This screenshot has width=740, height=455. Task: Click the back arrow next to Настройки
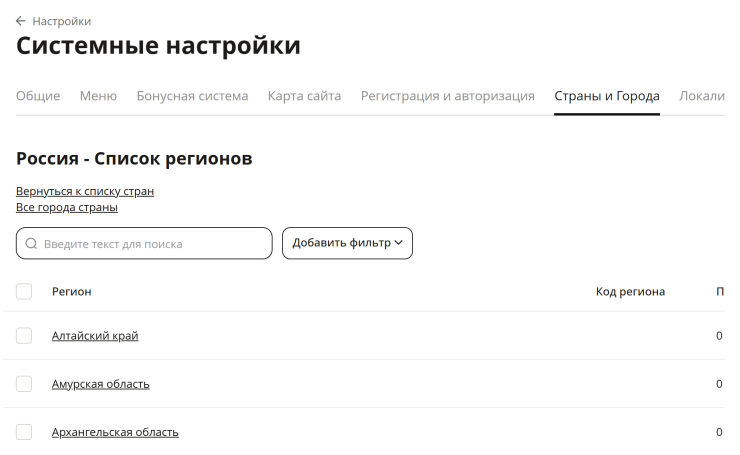(20, 21)
